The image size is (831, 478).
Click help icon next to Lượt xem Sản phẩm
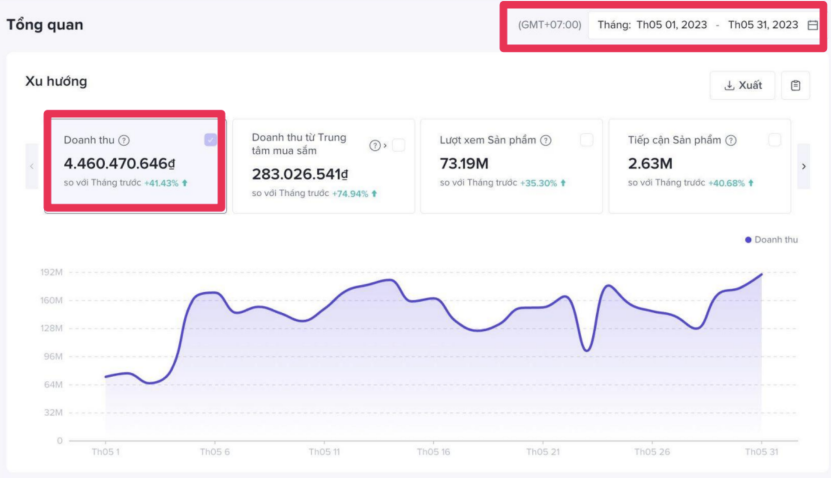[x=548, y=140]
